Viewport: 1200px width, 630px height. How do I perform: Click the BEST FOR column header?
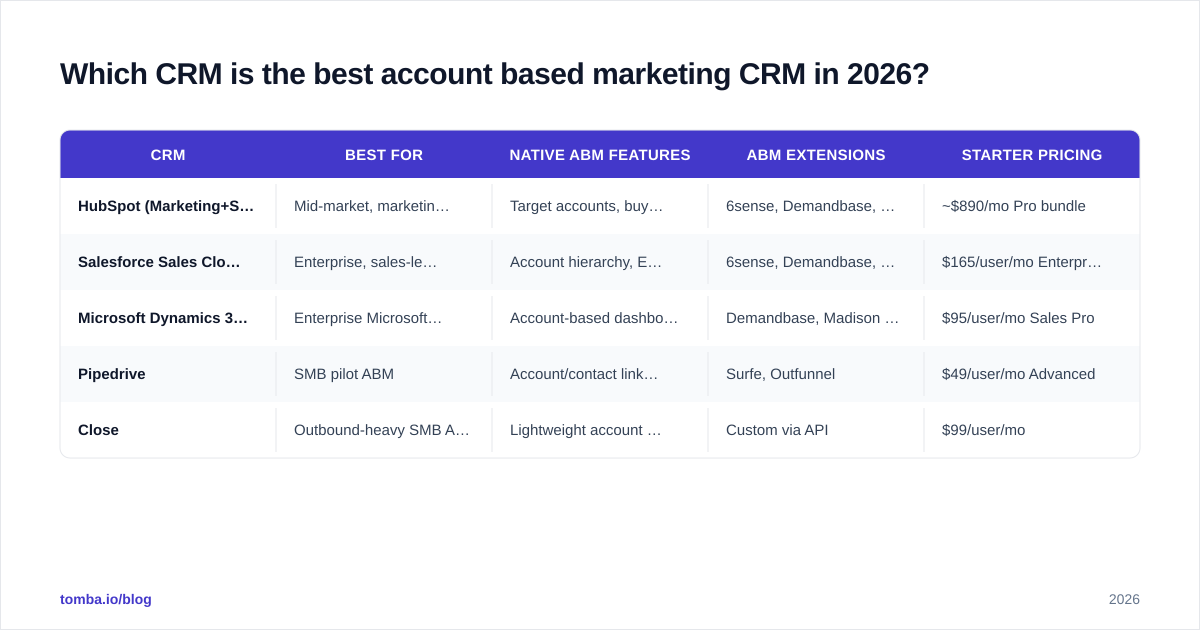click(384, 155)
